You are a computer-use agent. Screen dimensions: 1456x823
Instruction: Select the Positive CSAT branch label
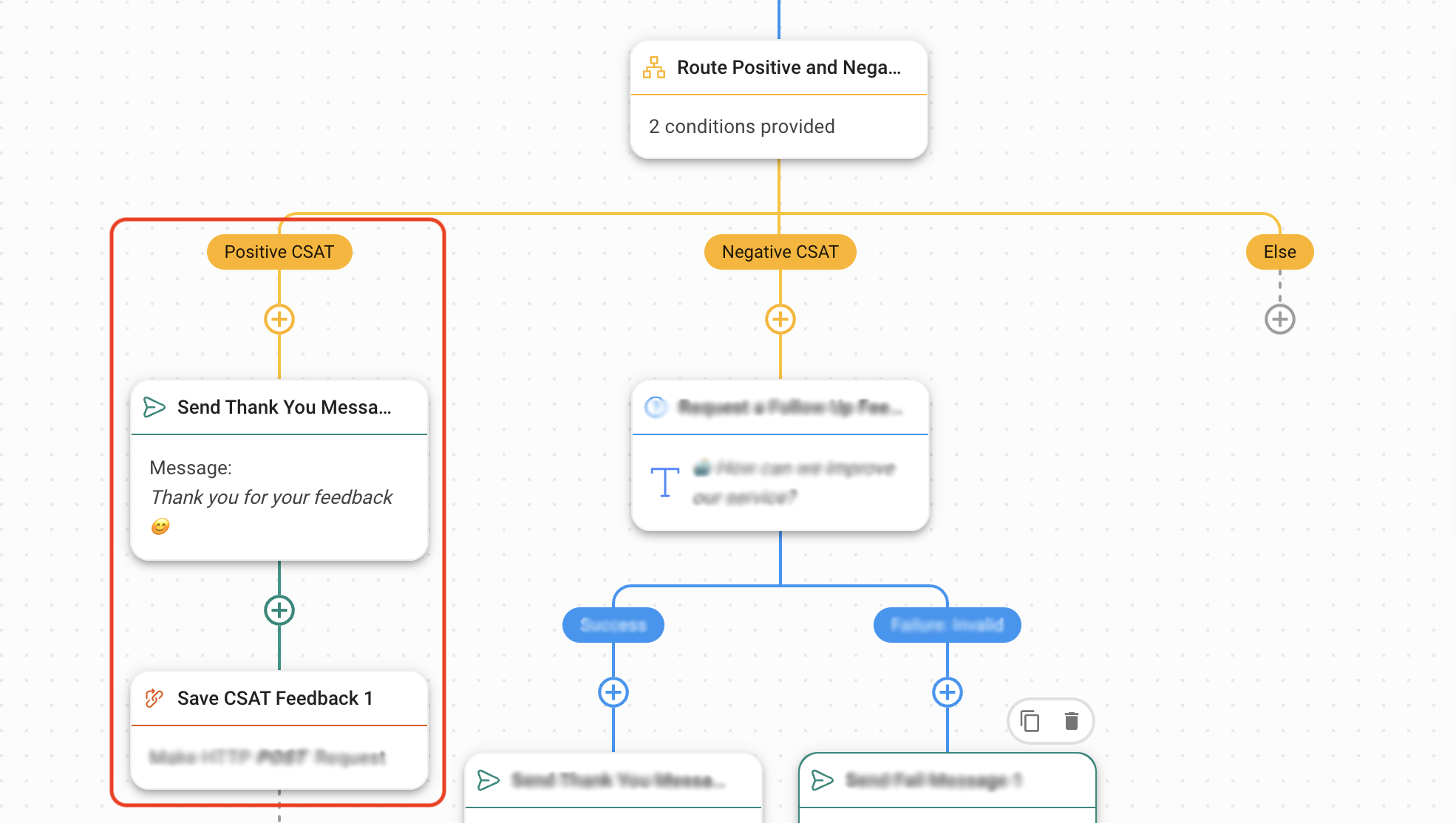coord(279,252)
